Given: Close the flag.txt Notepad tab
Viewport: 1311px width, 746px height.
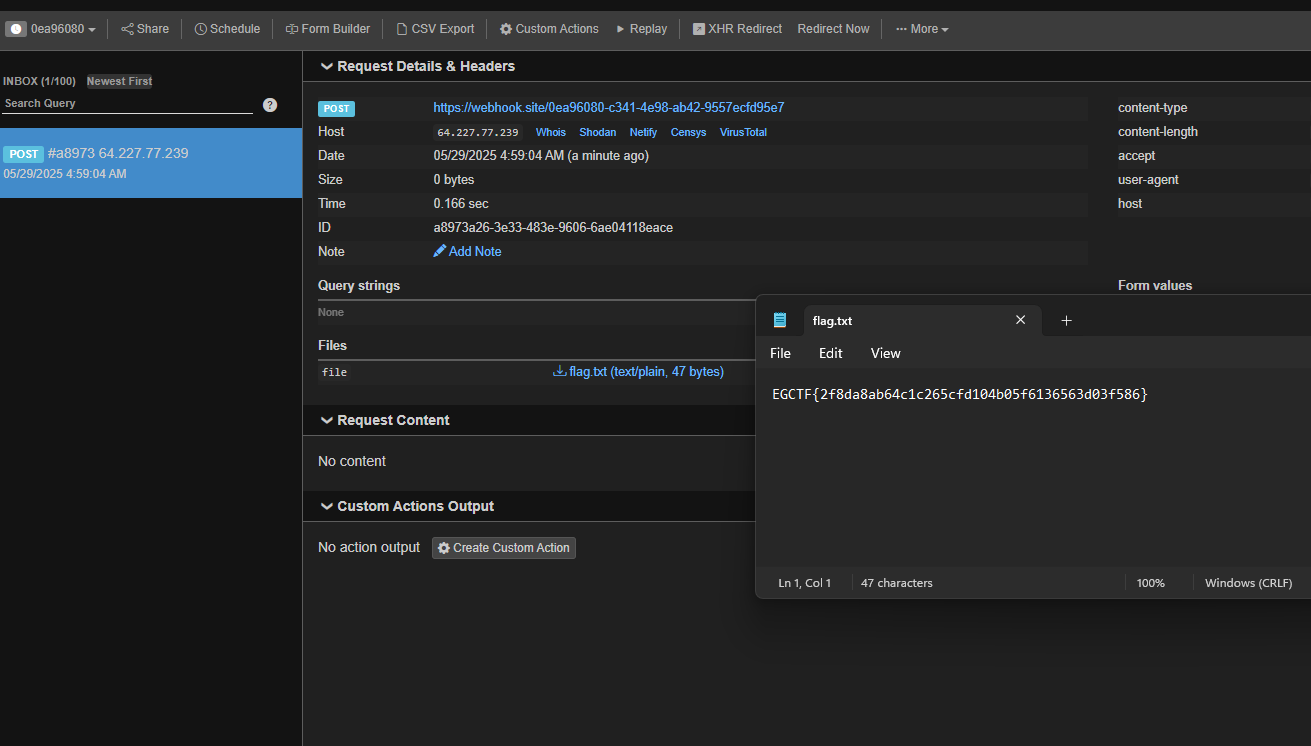Looking at the screenshot, I should click(1020, 320).
